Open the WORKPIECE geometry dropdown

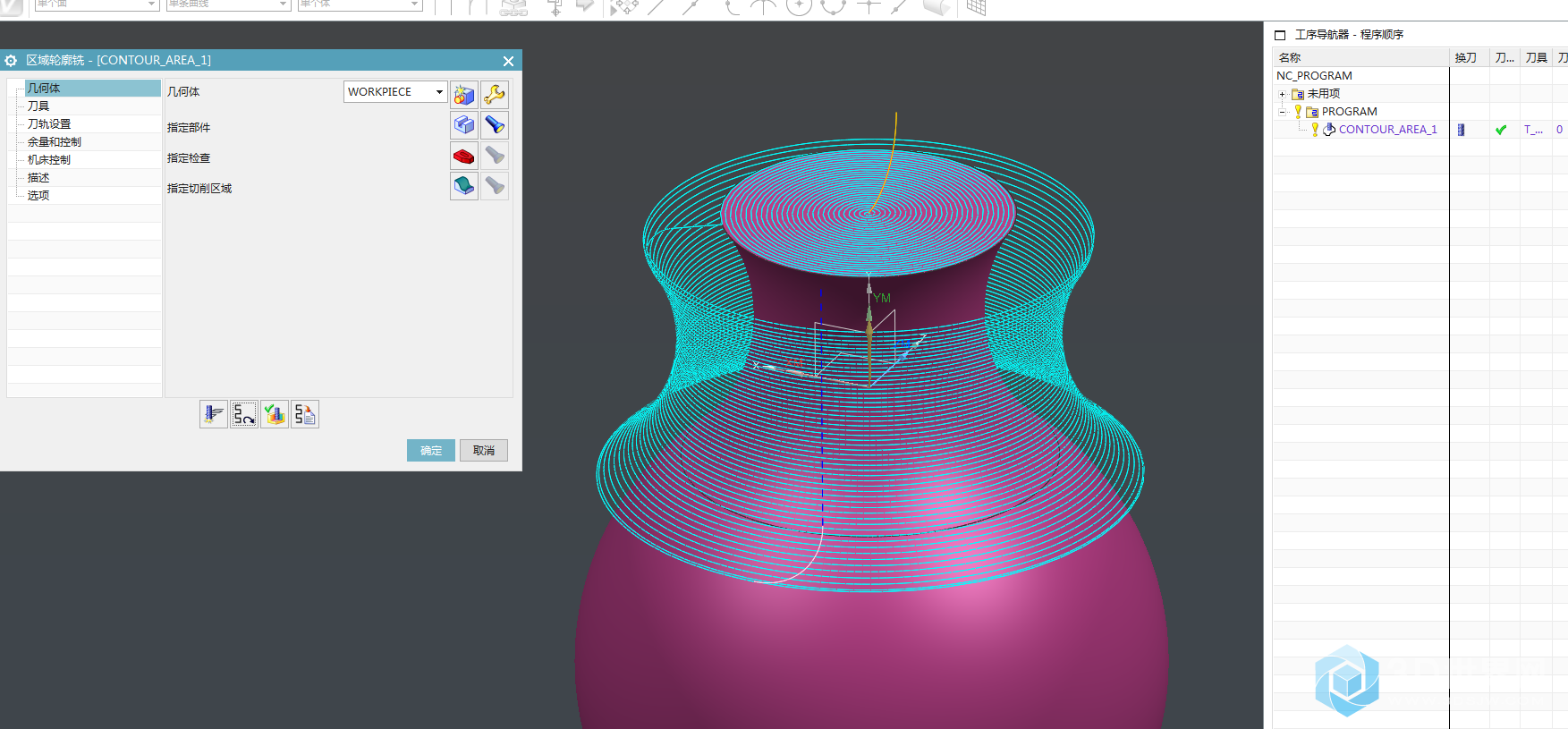(x=439, y=92)
